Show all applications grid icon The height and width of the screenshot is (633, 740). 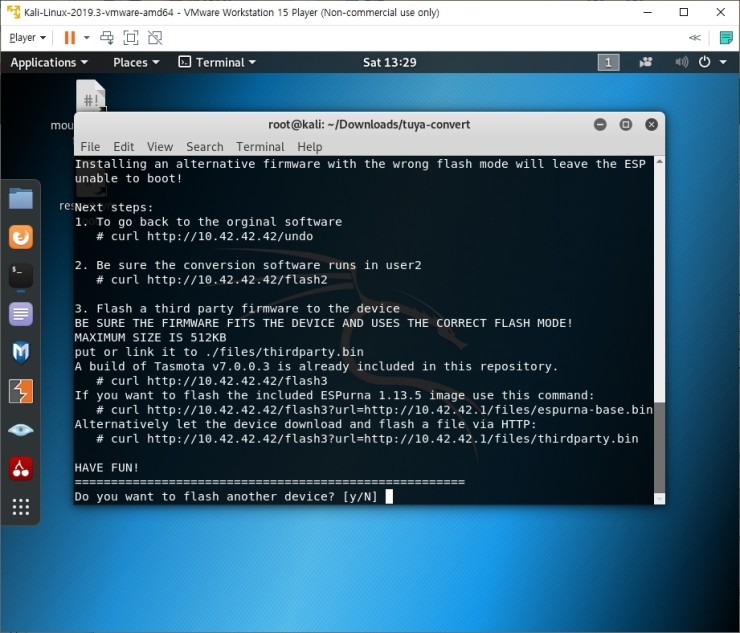point(21,507)
